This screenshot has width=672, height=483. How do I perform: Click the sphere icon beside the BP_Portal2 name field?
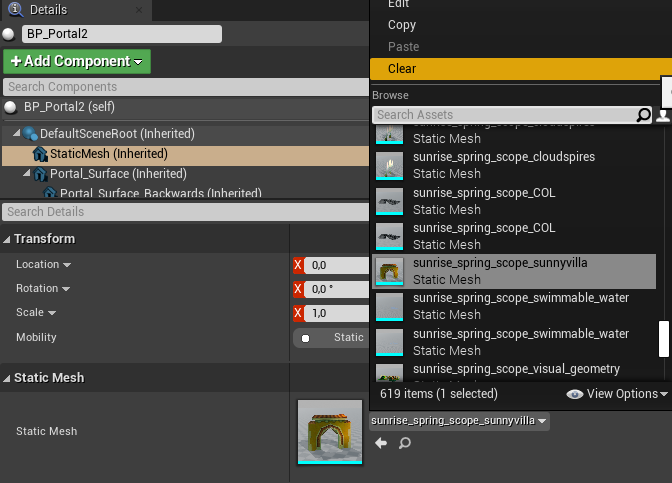coord(9,34)
